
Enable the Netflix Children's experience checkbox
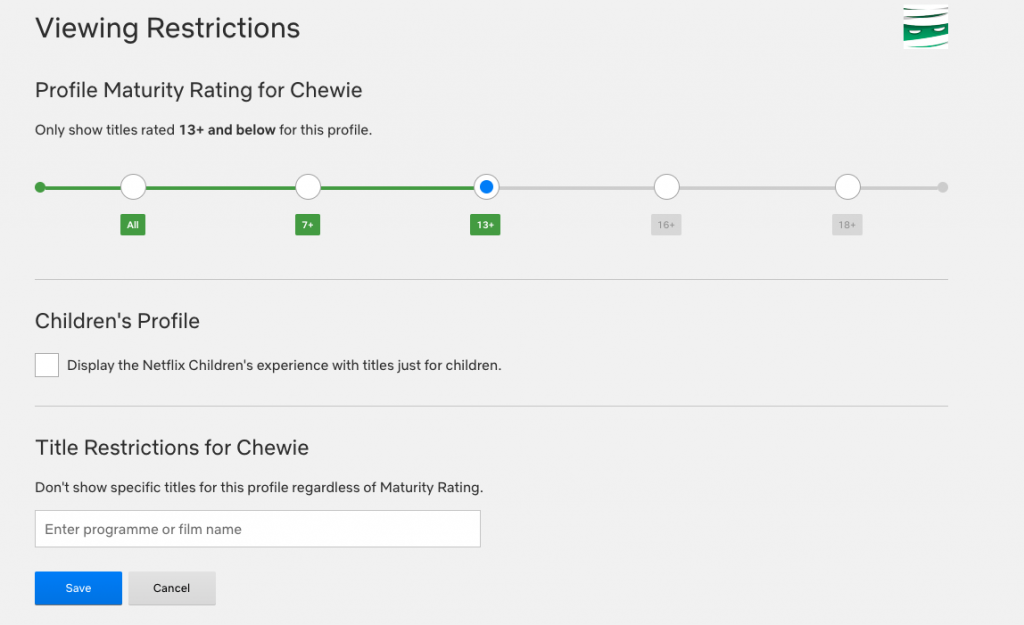(x=47, y=365)
